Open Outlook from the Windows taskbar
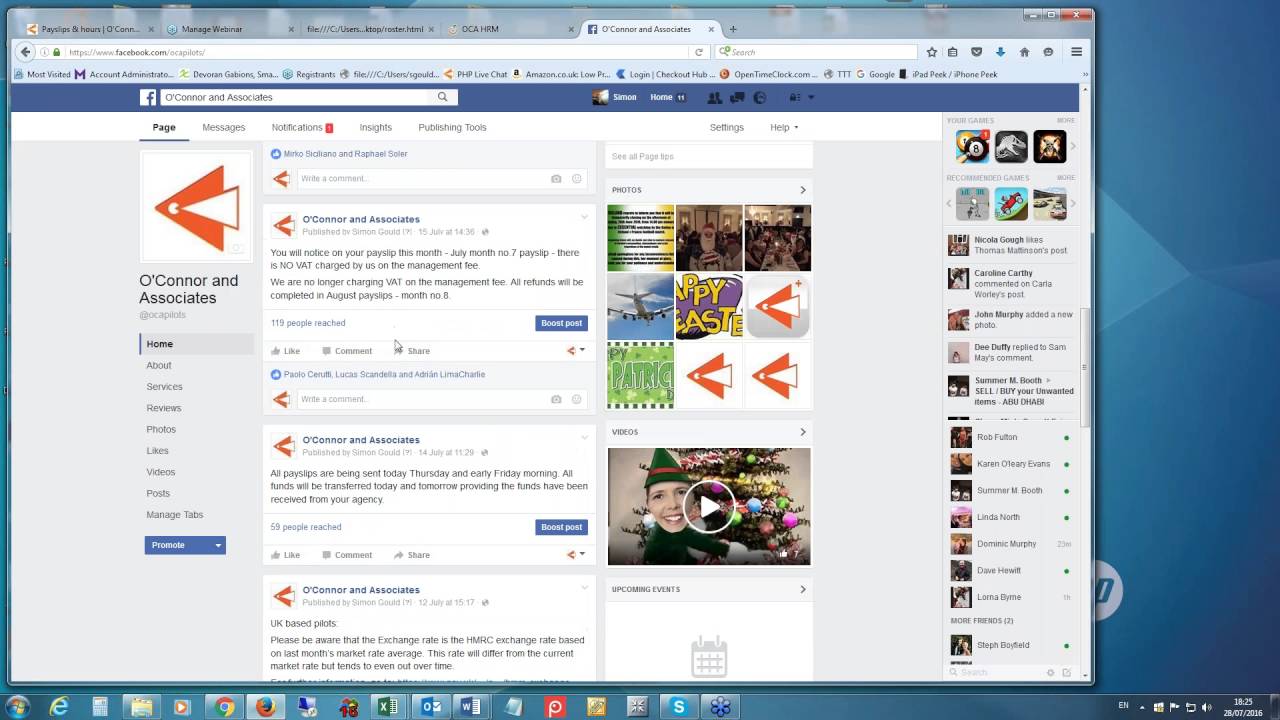Image resolution: width=1280 pixels, height=720 pixels. coord(431,707)
